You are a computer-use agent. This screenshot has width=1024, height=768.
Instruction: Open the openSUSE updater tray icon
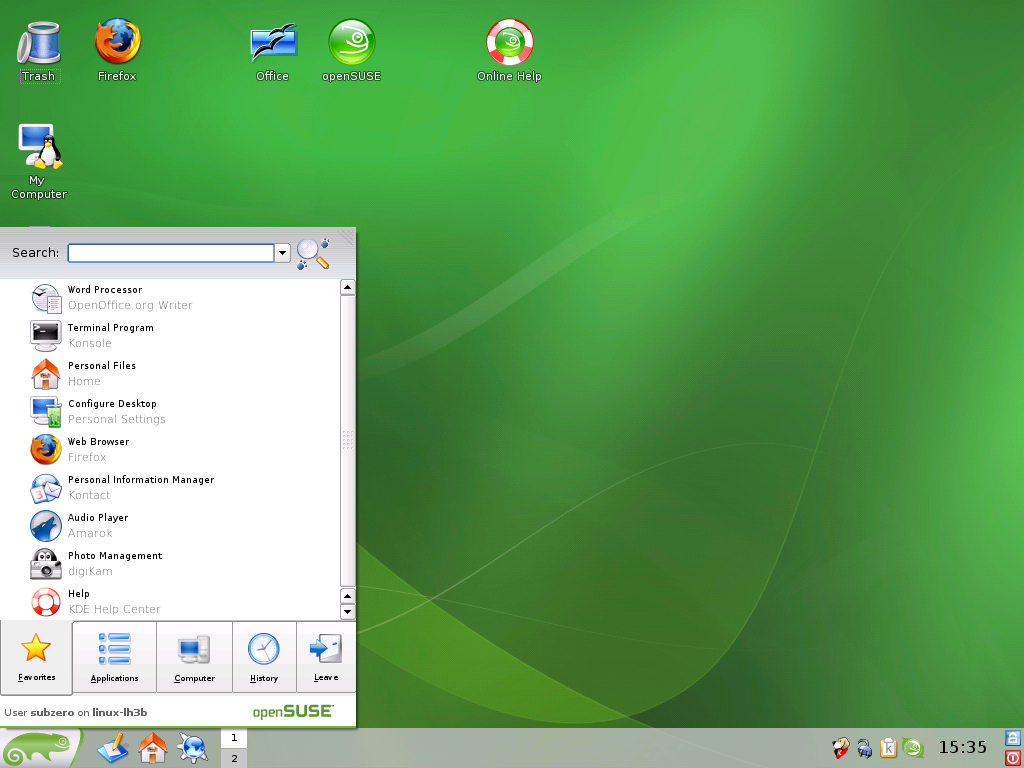(913, 748)
